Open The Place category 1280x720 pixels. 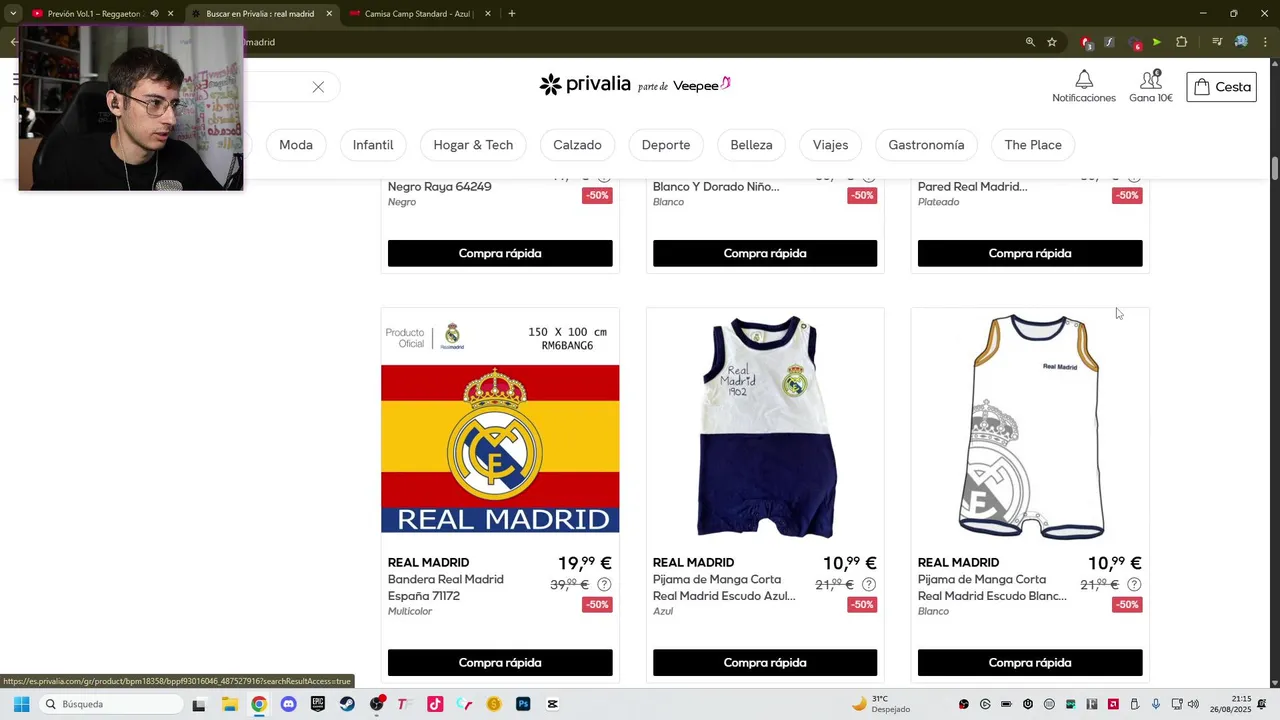pos(1033,145)
